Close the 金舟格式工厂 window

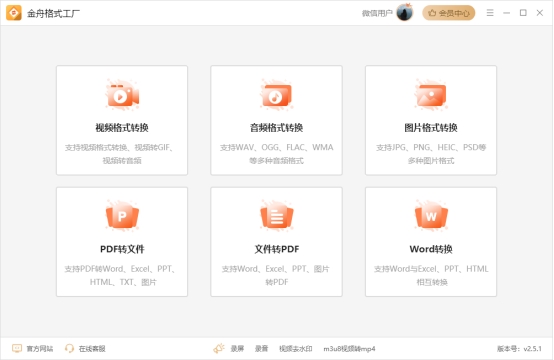[540, 13]
